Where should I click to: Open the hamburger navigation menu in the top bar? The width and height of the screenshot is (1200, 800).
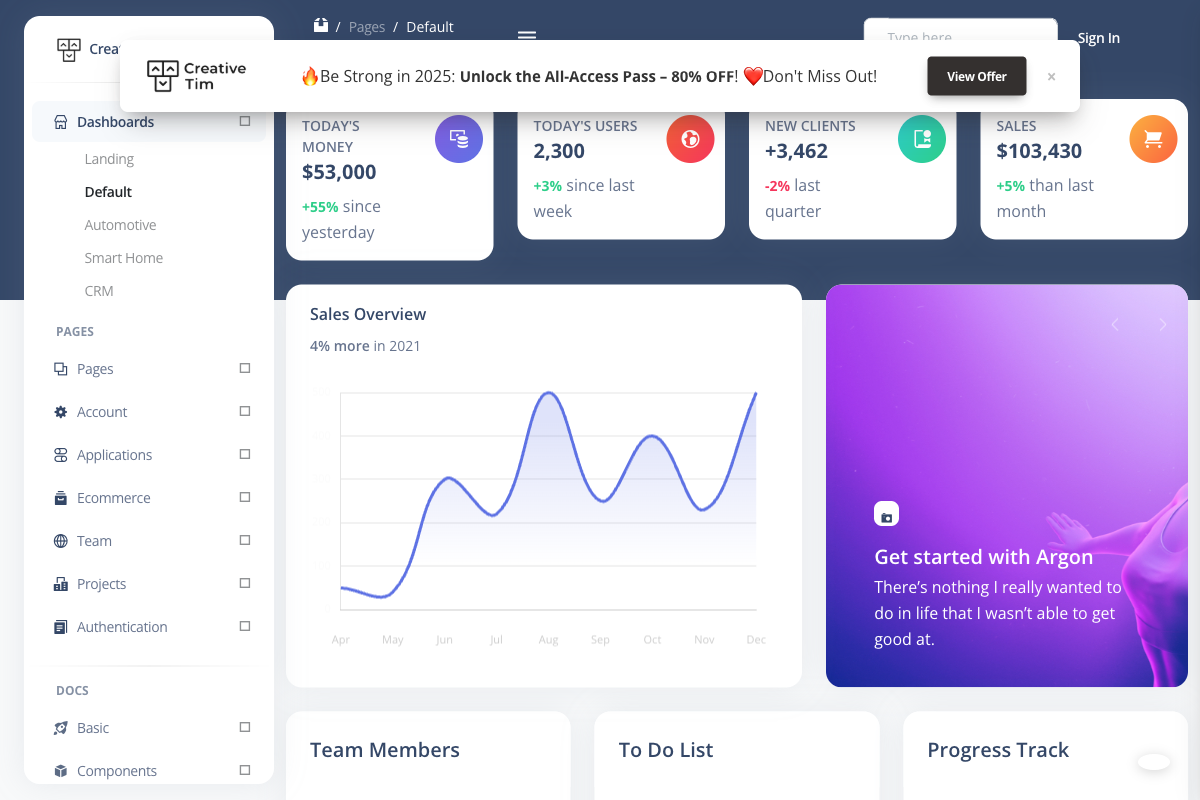tap(527, 34)
